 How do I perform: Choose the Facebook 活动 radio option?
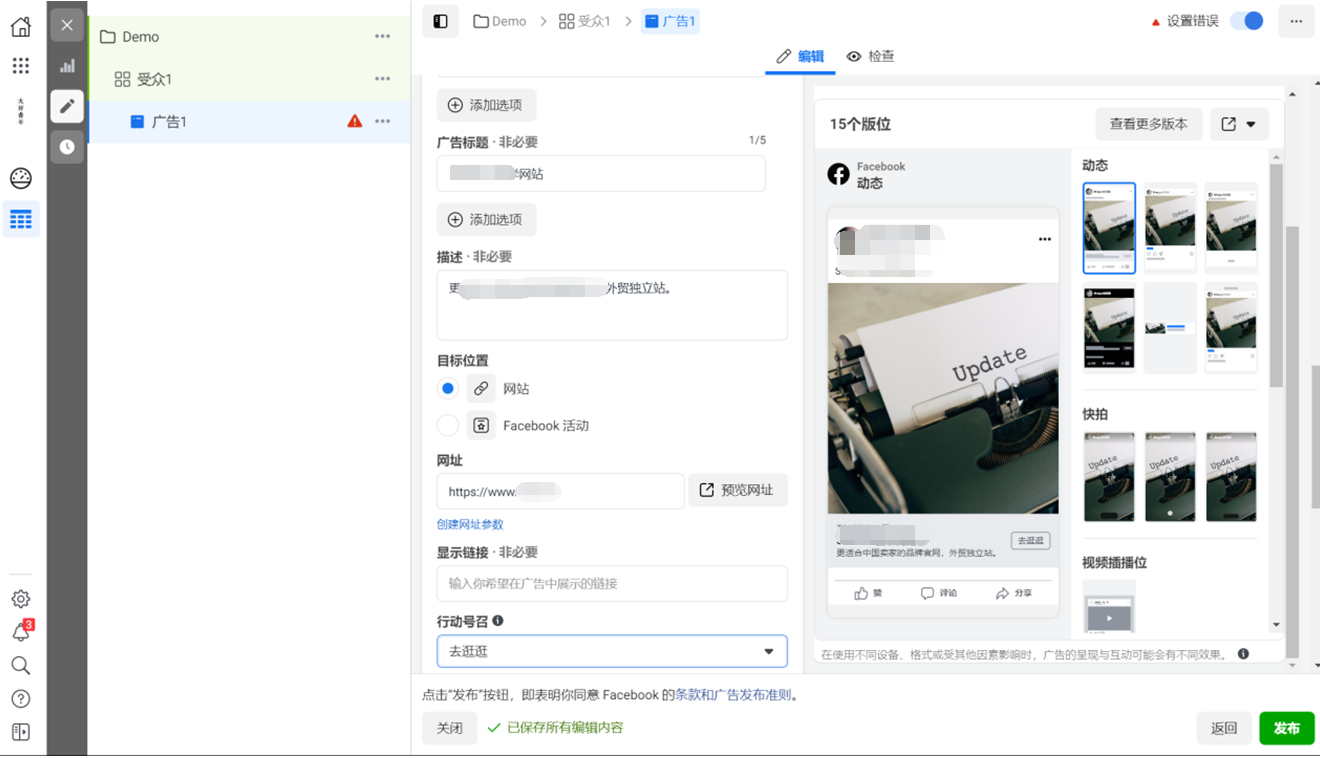coord(447,425)
